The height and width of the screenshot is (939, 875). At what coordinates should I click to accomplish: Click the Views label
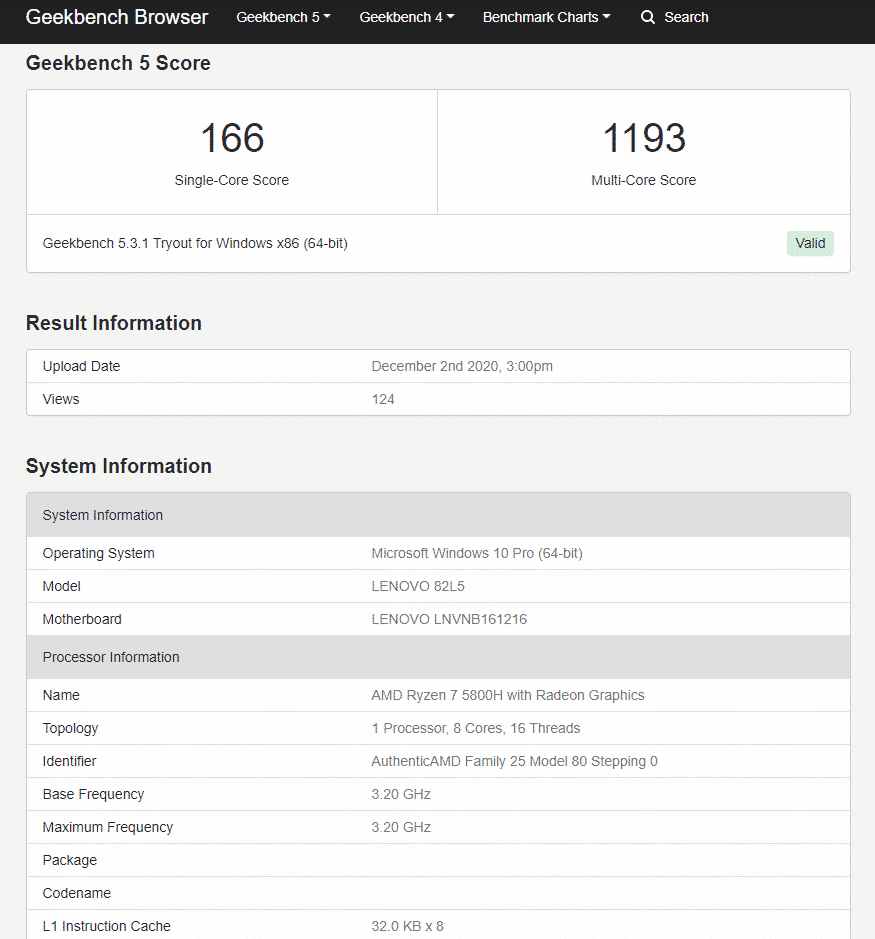click(61, 399)
